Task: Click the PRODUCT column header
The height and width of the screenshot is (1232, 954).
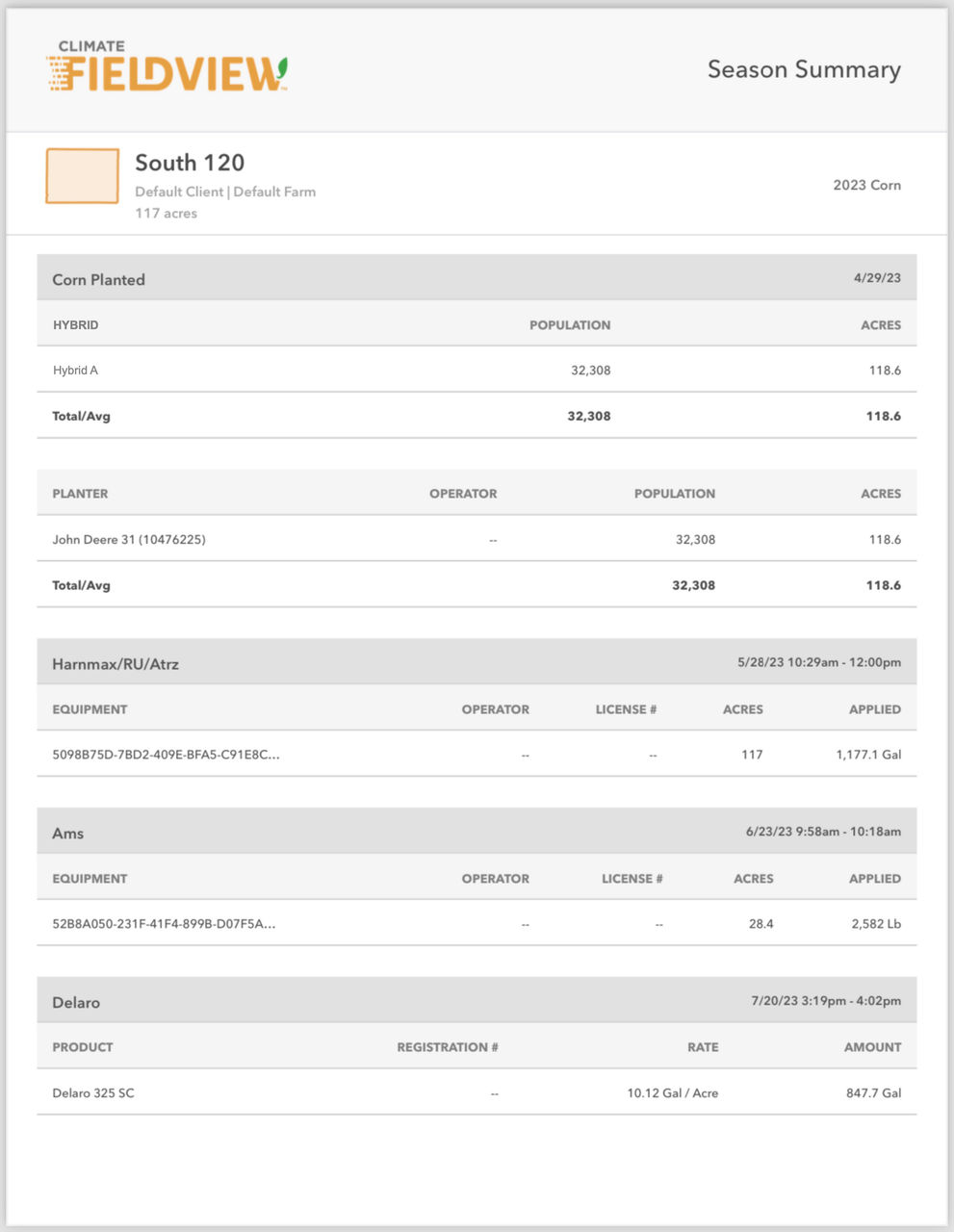Action: pyautogui.click(x=83, y=1047)
